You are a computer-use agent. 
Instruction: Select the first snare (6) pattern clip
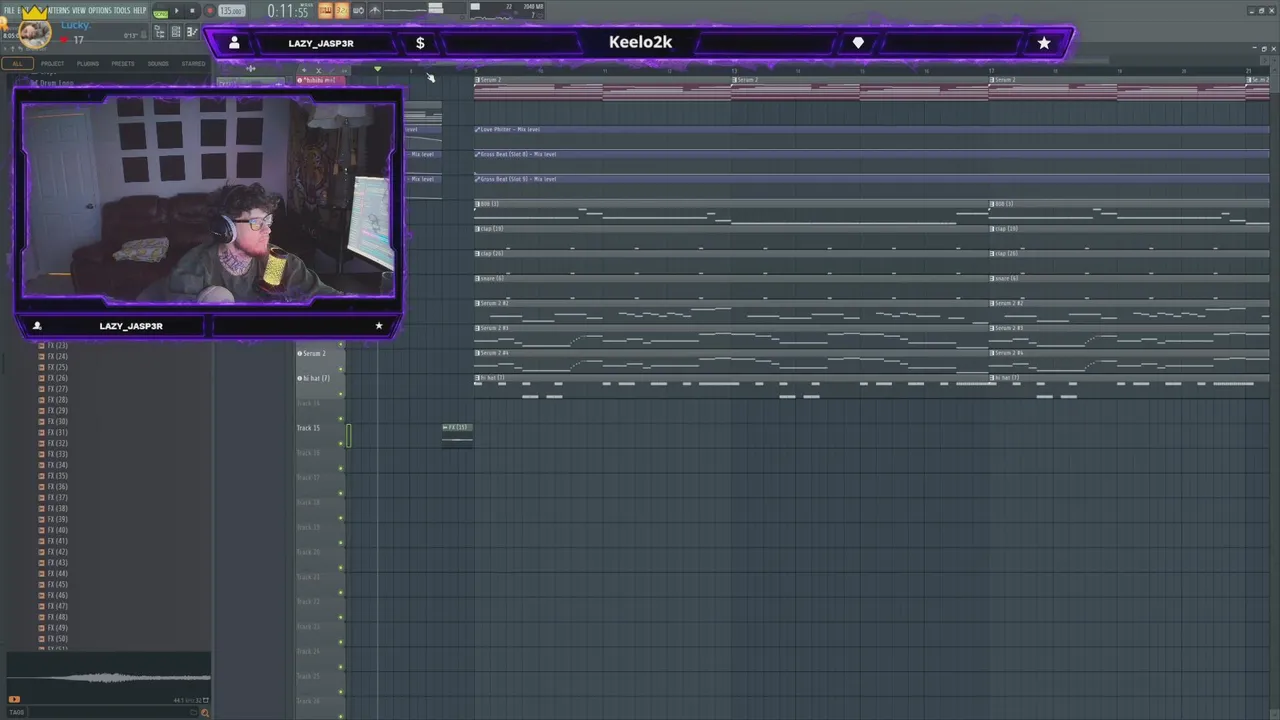(732, 286)
